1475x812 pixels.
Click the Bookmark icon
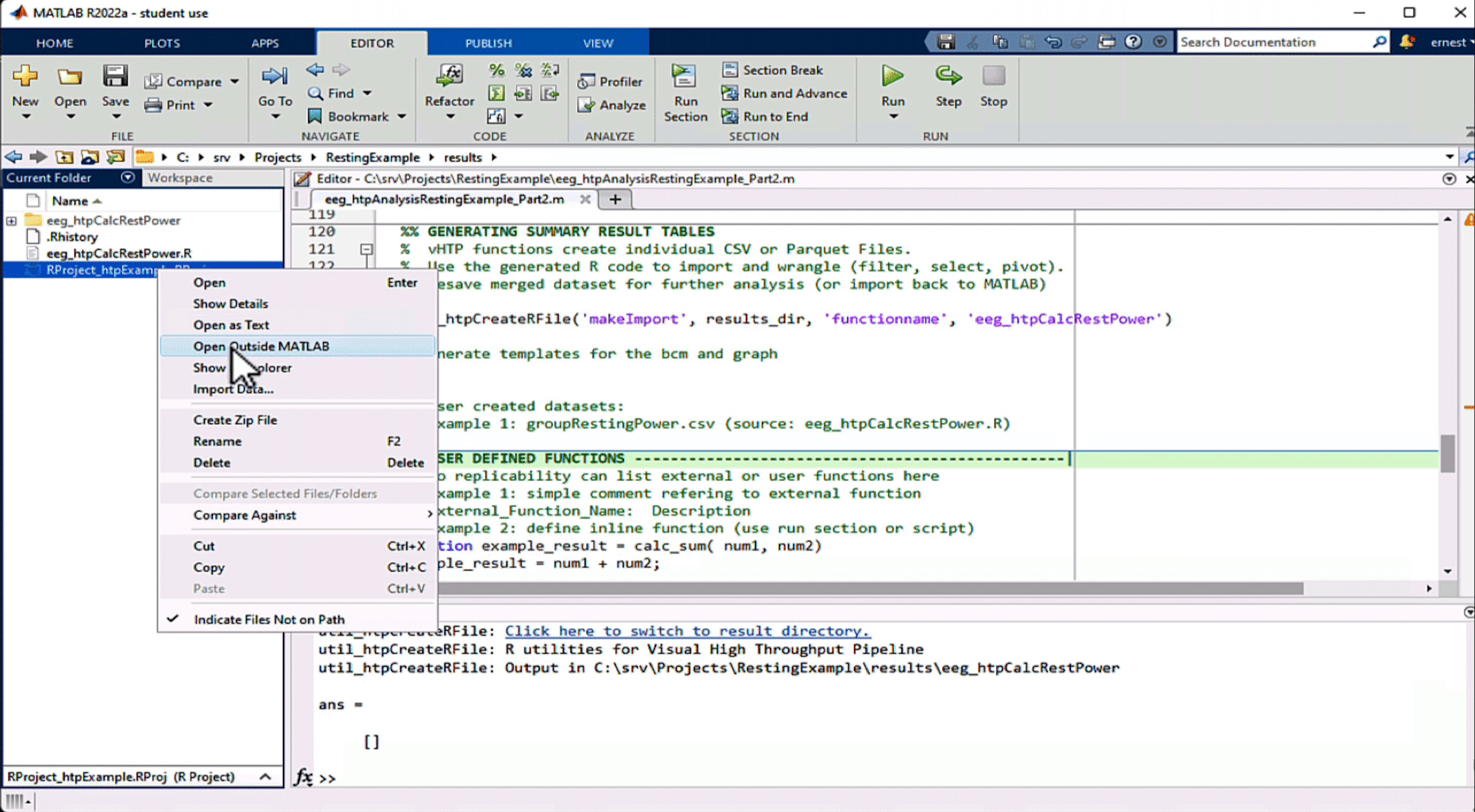pyautogui.click(x=315, y=117)
